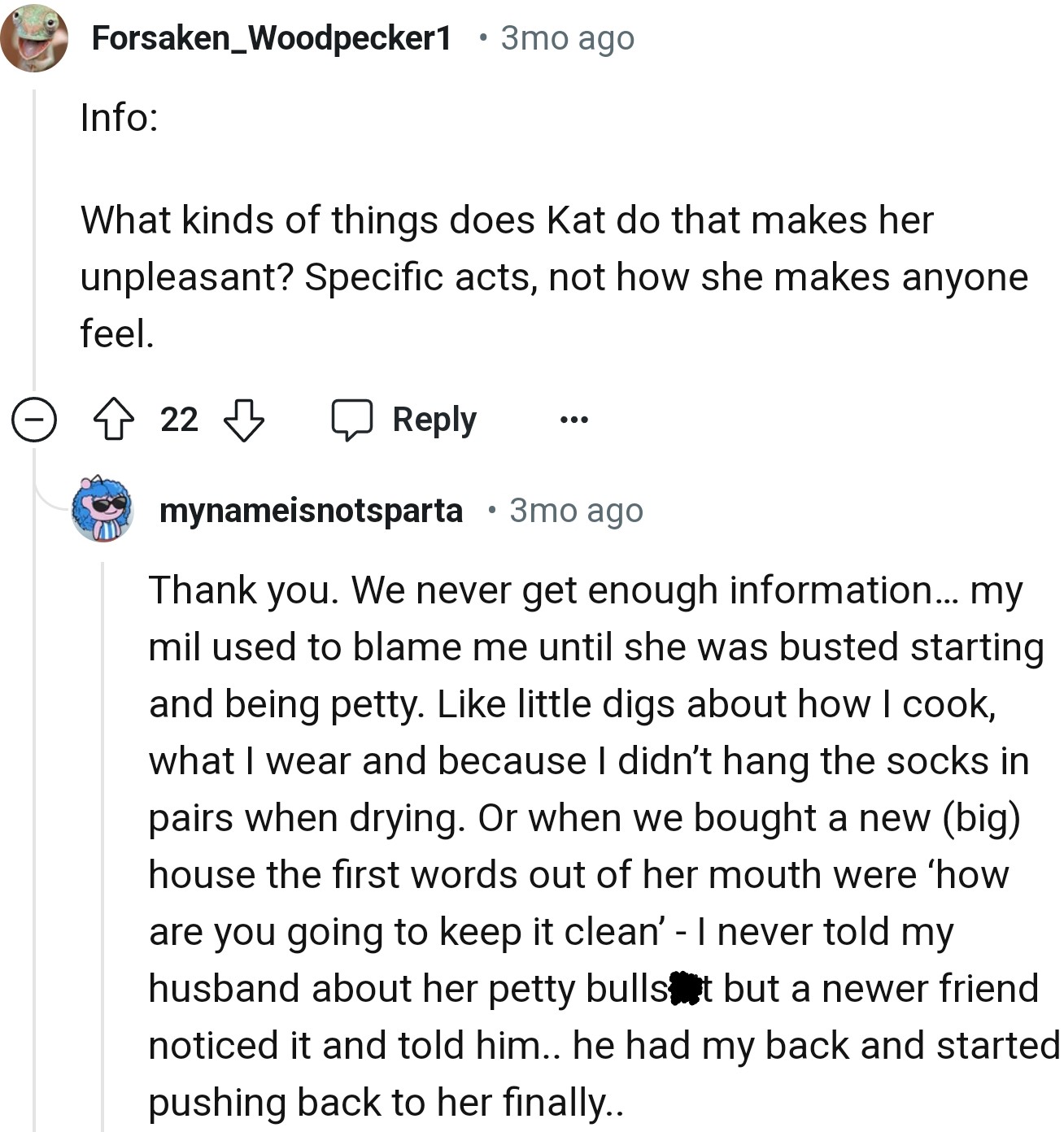Screen dimensions: 1064x1132
Task: Open Forsaken_Woodpecker1's lizard avatar
Action: [34, 37]
